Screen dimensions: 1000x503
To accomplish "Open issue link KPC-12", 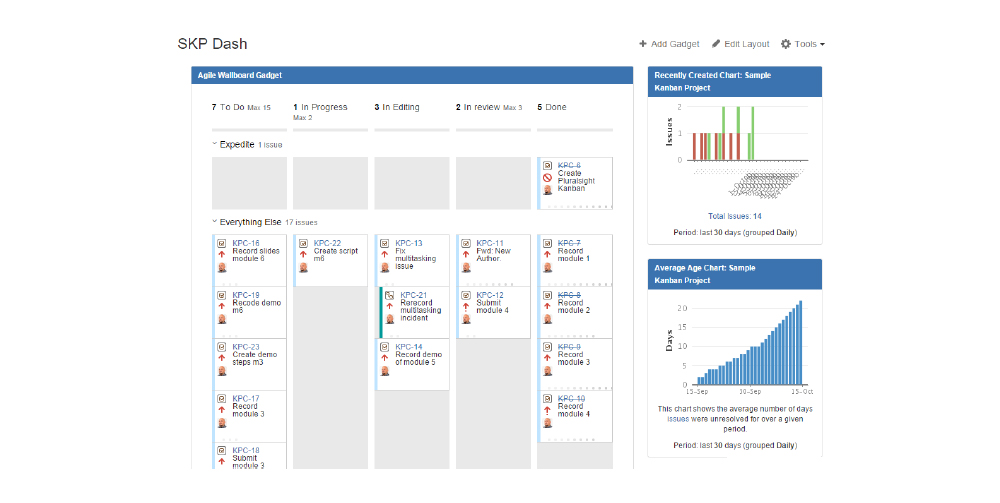I will click(490, 295).
